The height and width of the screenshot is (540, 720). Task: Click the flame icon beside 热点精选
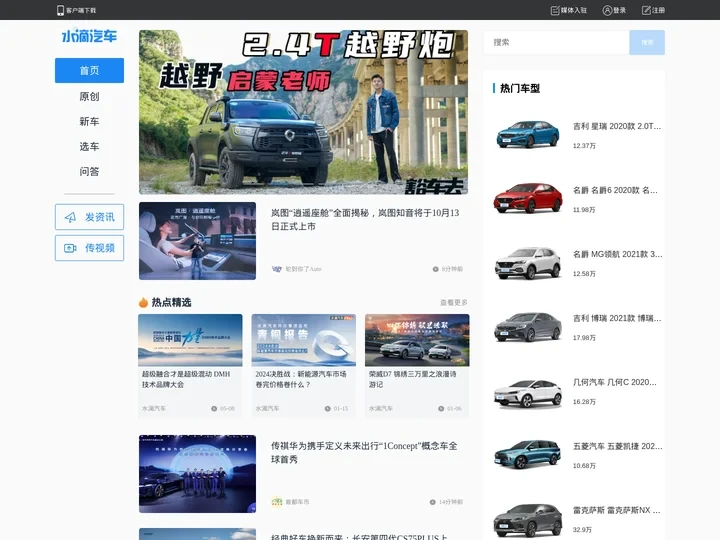[x=143, y=302]
